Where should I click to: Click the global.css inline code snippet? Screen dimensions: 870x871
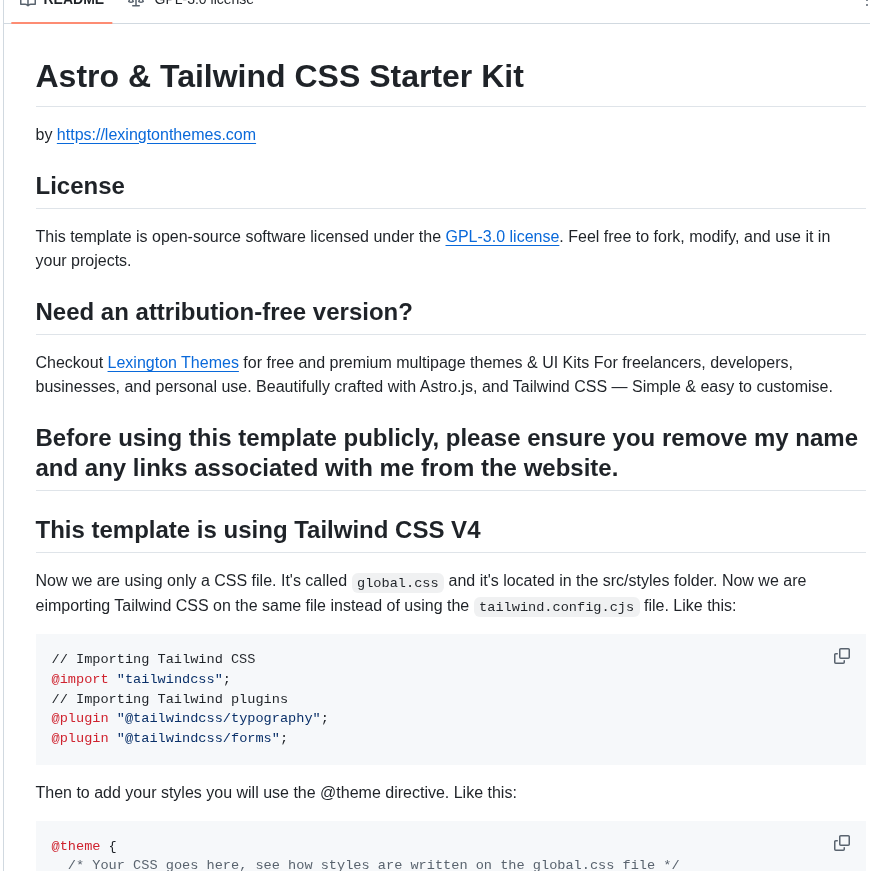point(397,582)
